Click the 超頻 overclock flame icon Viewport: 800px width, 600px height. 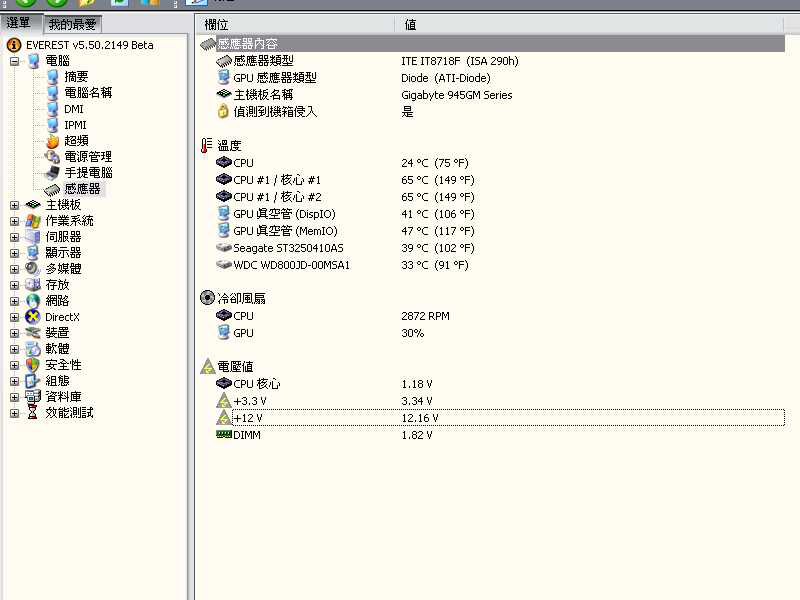53,141
